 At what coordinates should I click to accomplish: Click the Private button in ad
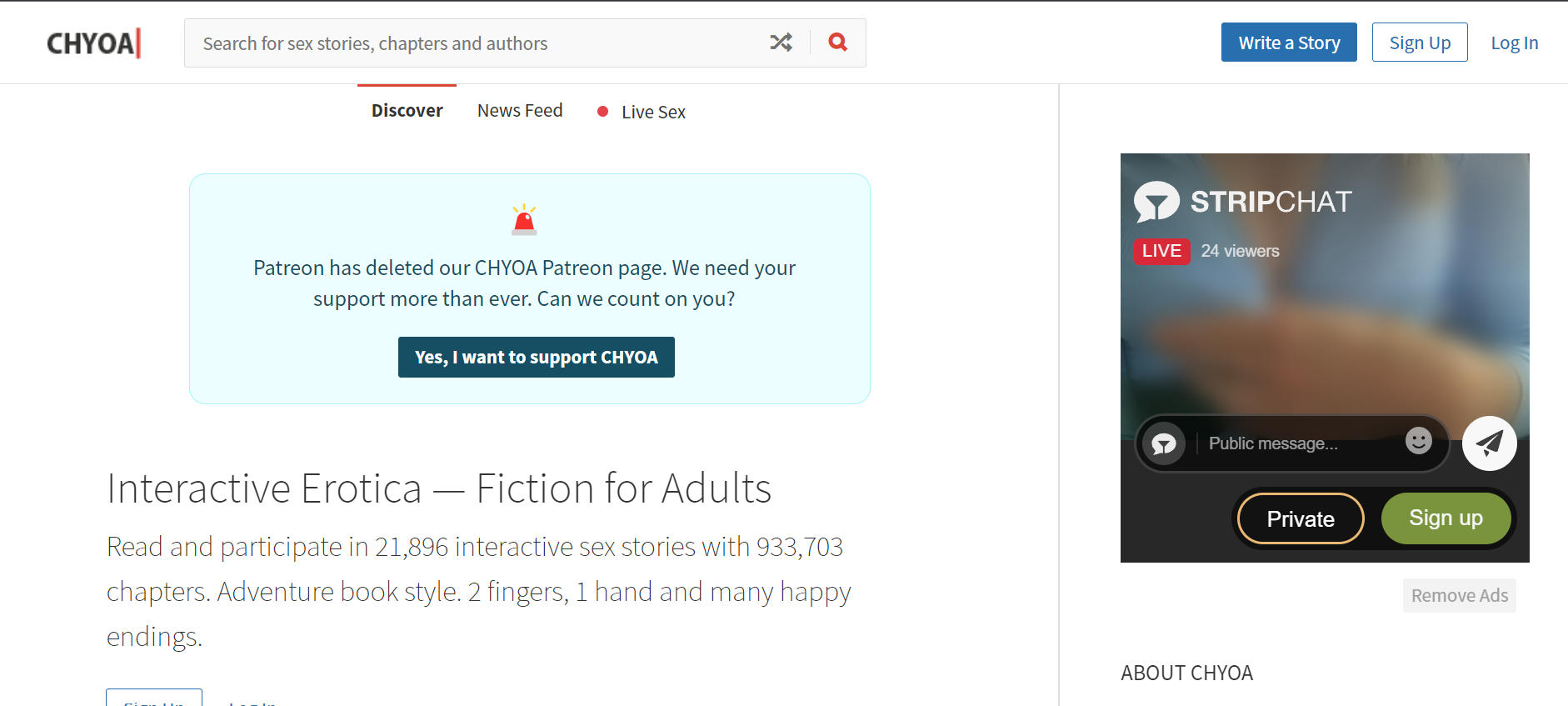pyautogui.click(x=1301, y=518)
